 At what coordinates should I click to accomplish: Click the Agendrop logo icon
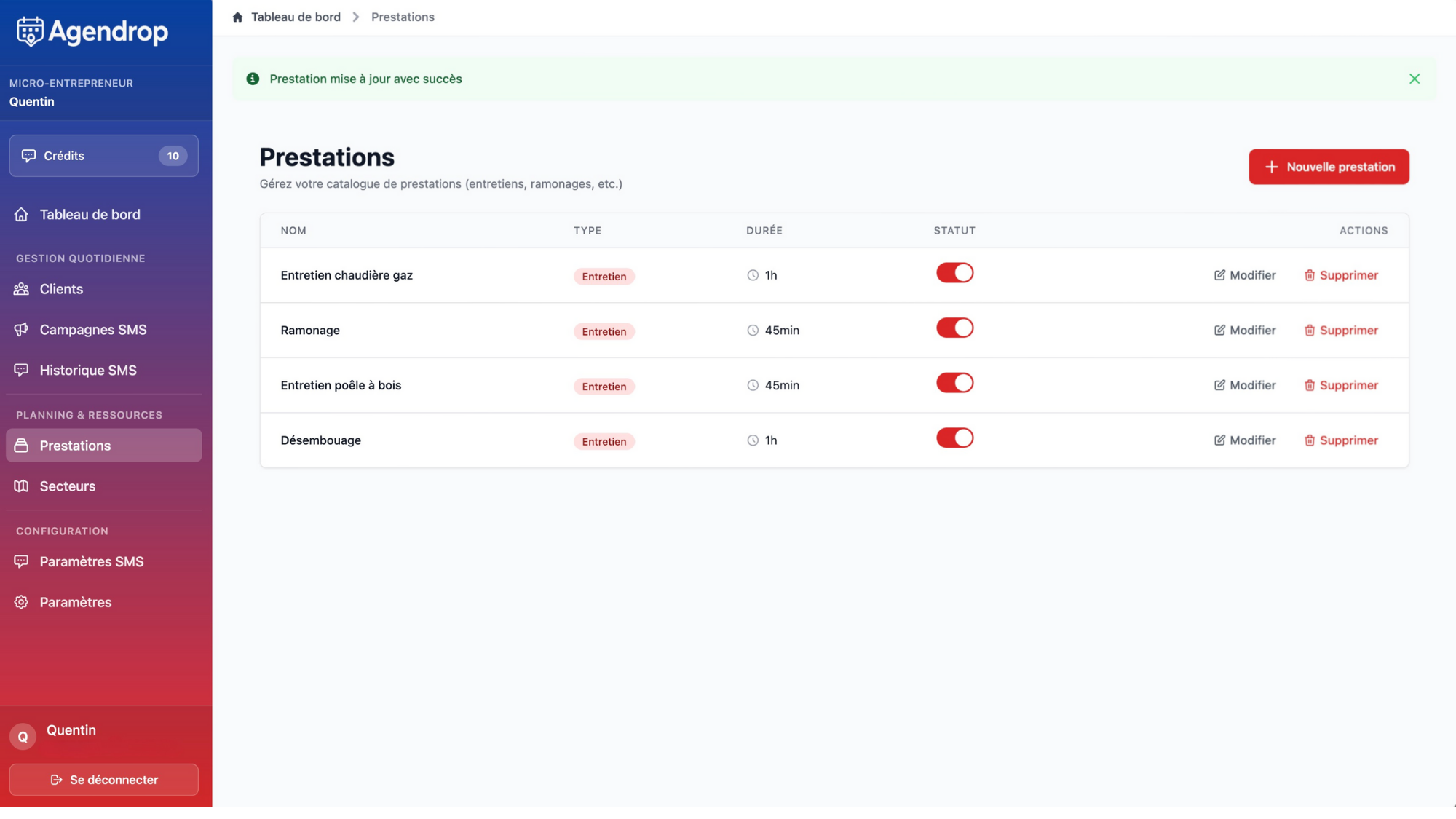[x=30, y=31]
